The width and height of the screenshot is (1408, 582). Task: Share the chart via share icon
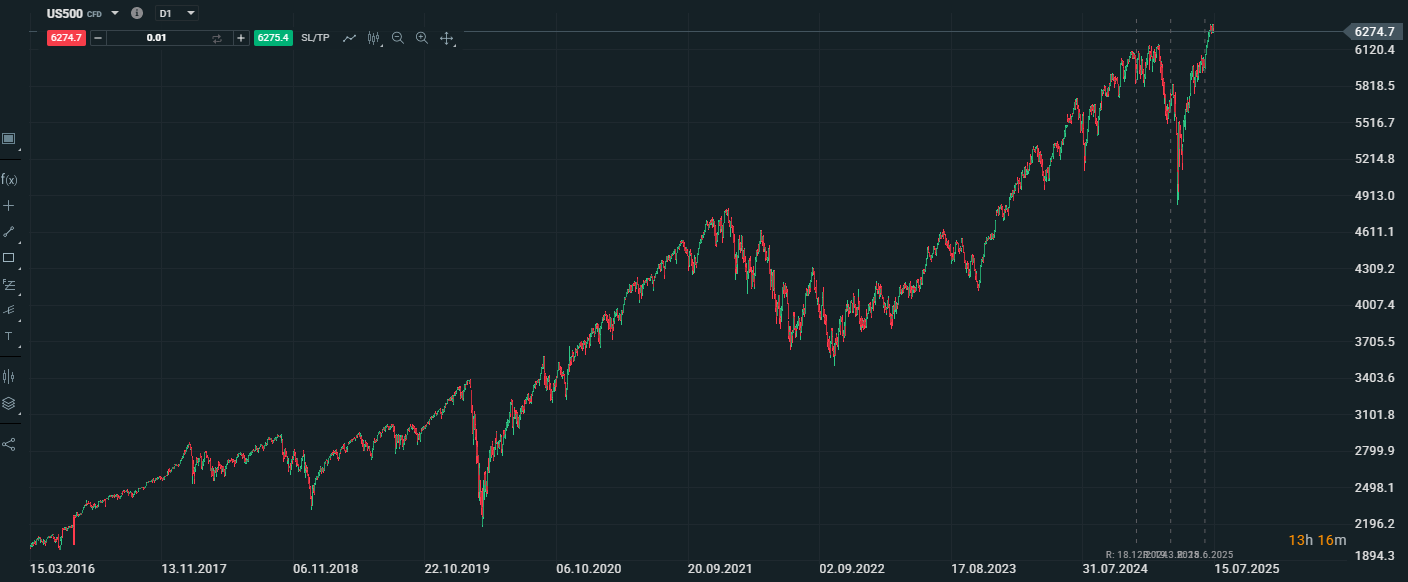(9, 444)
